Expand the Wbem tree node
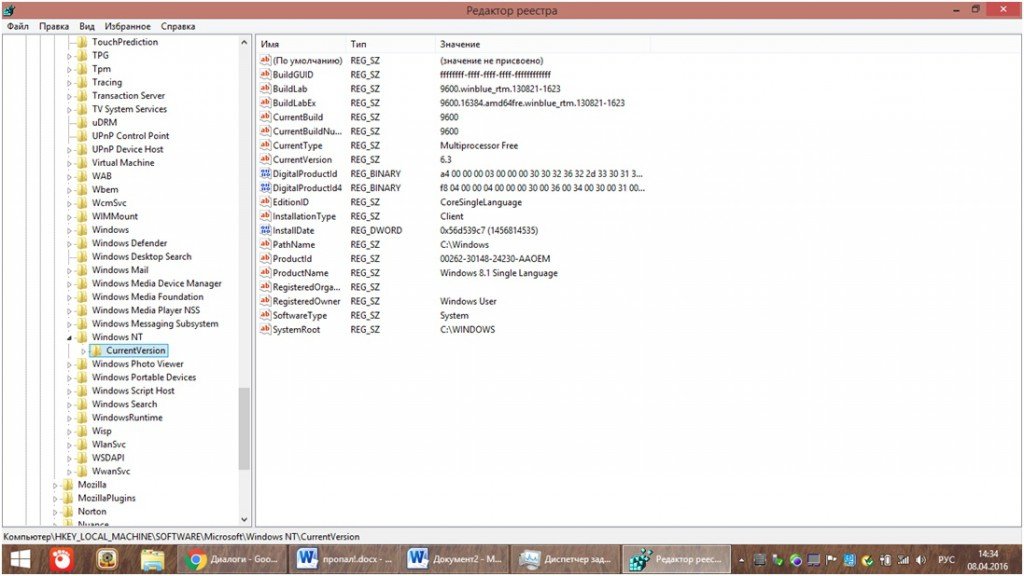The height and width of the screenshot is (576, 1024). pyautogui.click(x=69, y=190)
